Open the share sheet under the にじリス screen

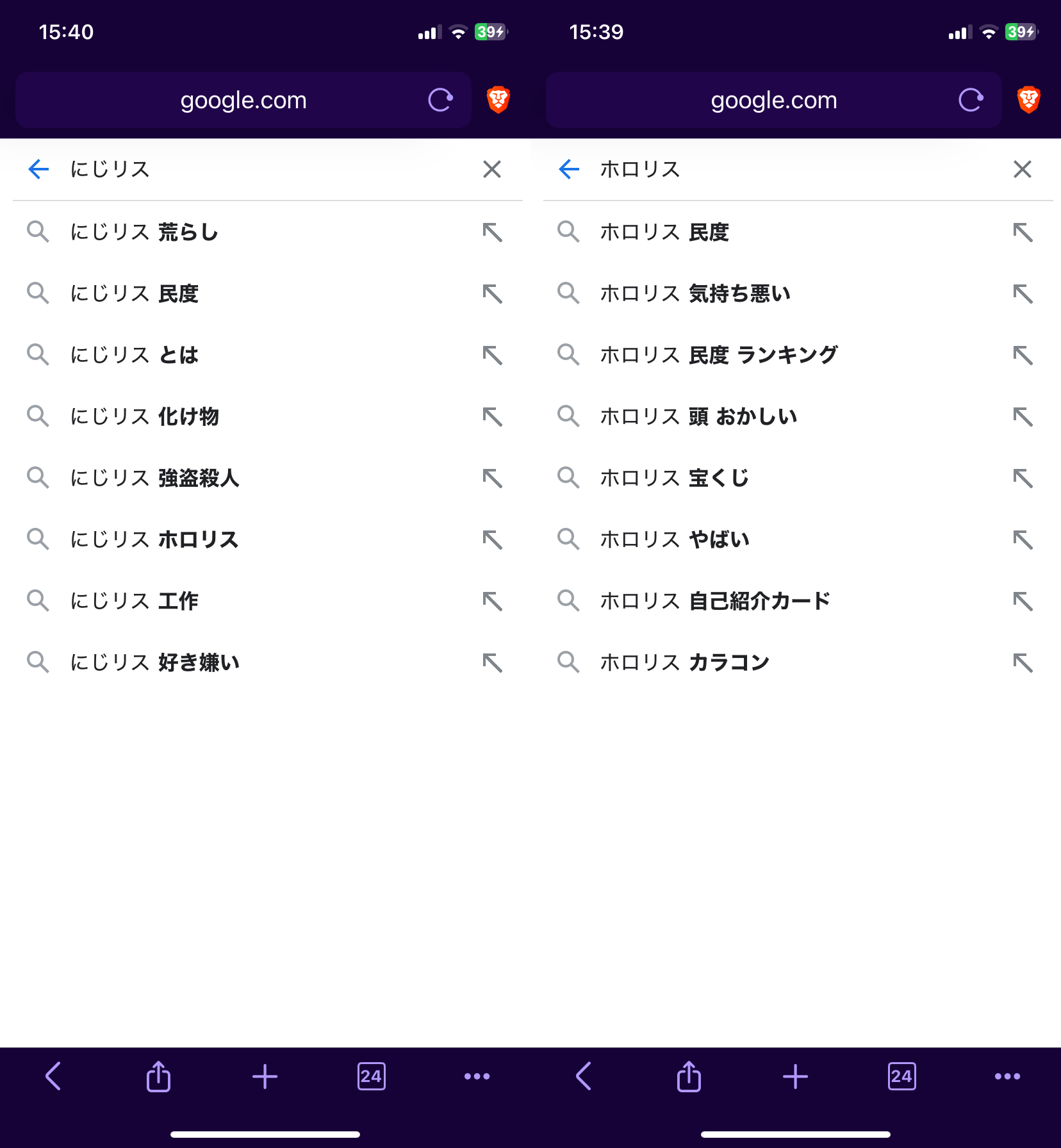click(158, 1076)
